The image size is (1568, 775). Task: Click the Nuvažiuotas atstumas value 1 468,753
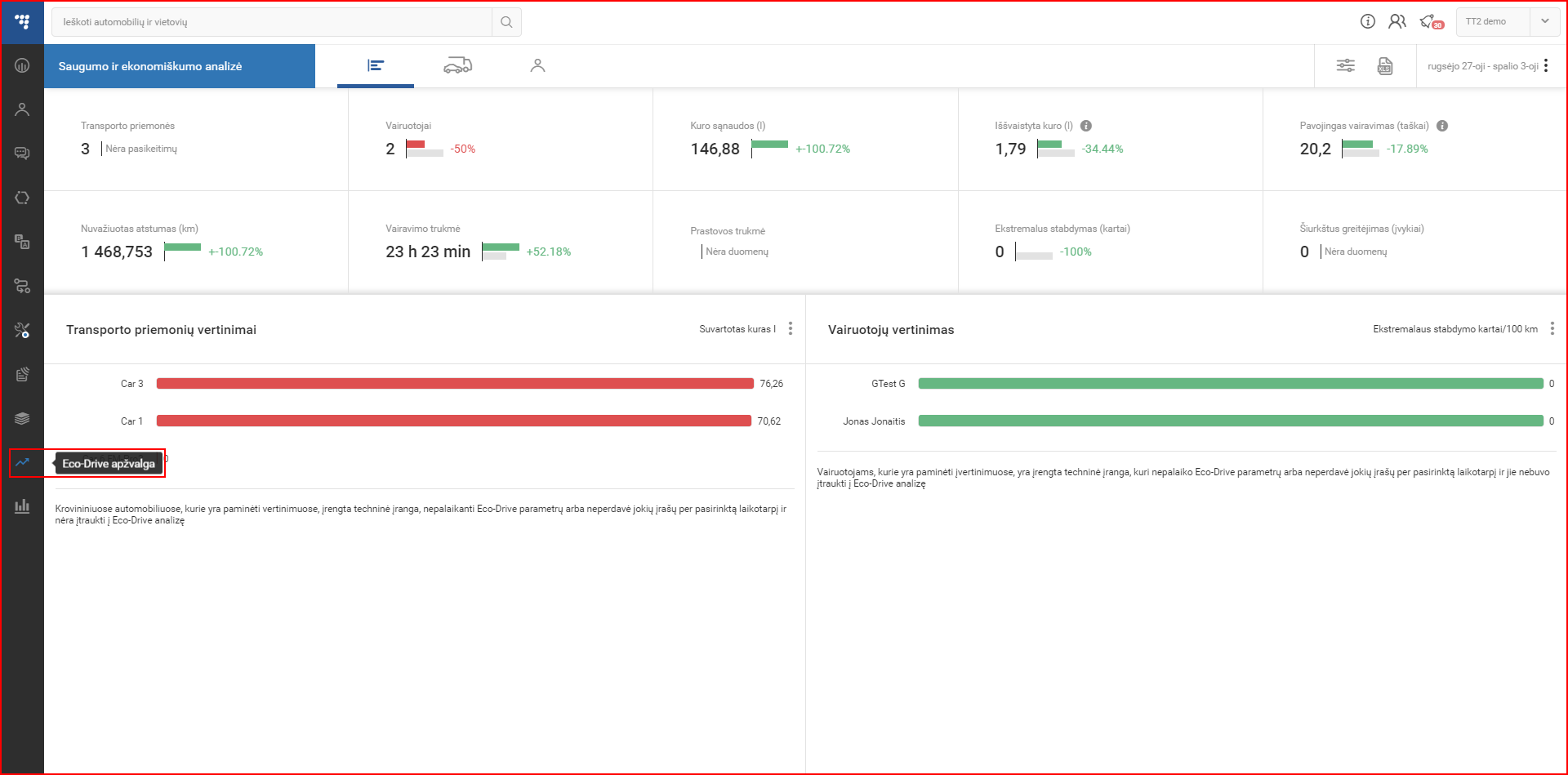click(x=117, y=252)
